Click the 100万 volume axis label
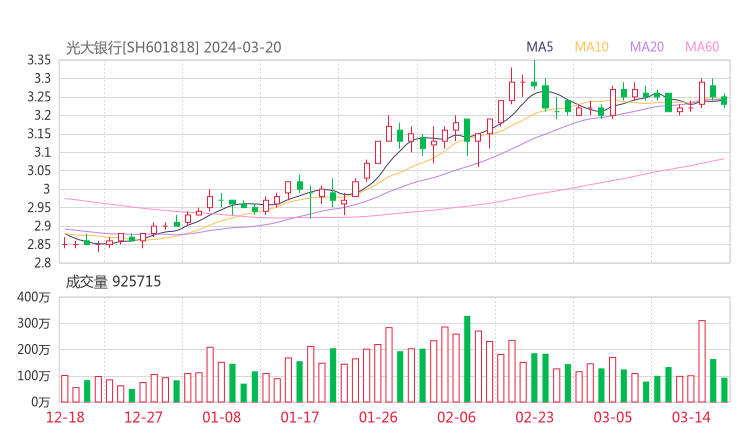Screen dimensions: 740x440 (34, 376)
